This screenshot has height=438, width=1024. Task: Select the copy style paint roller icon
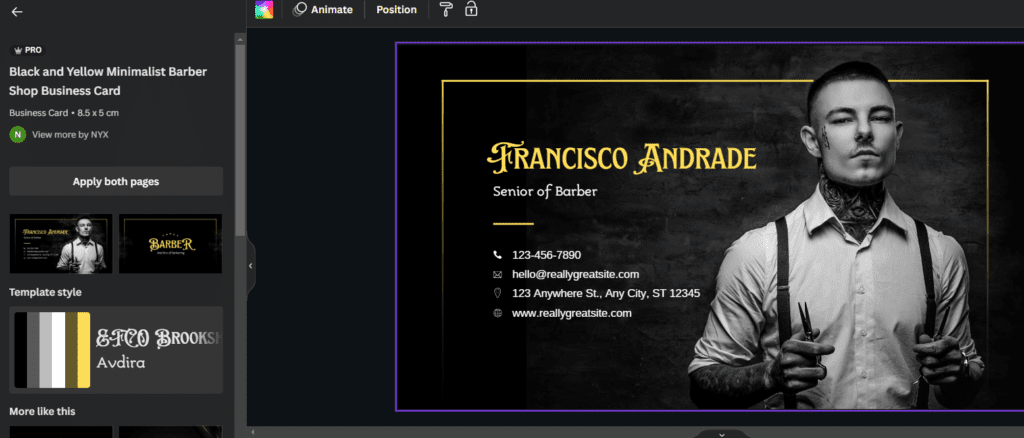click(x=446, y=9)
